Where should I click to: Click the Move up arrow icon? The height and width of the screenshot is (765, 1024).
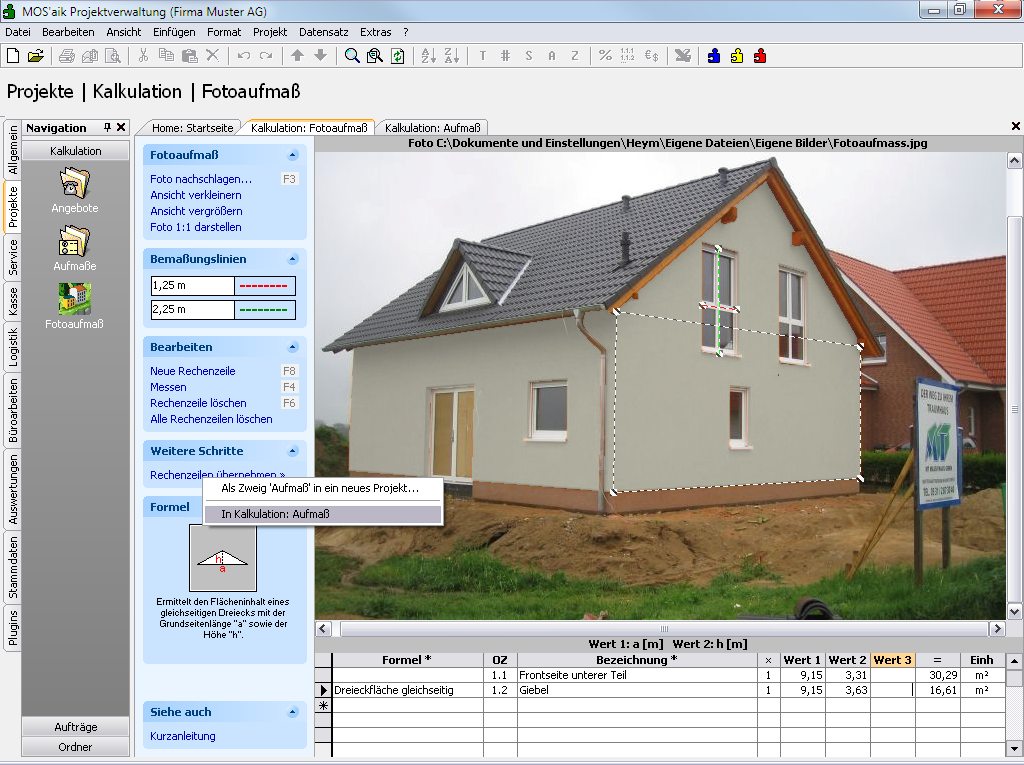[297, 56]
